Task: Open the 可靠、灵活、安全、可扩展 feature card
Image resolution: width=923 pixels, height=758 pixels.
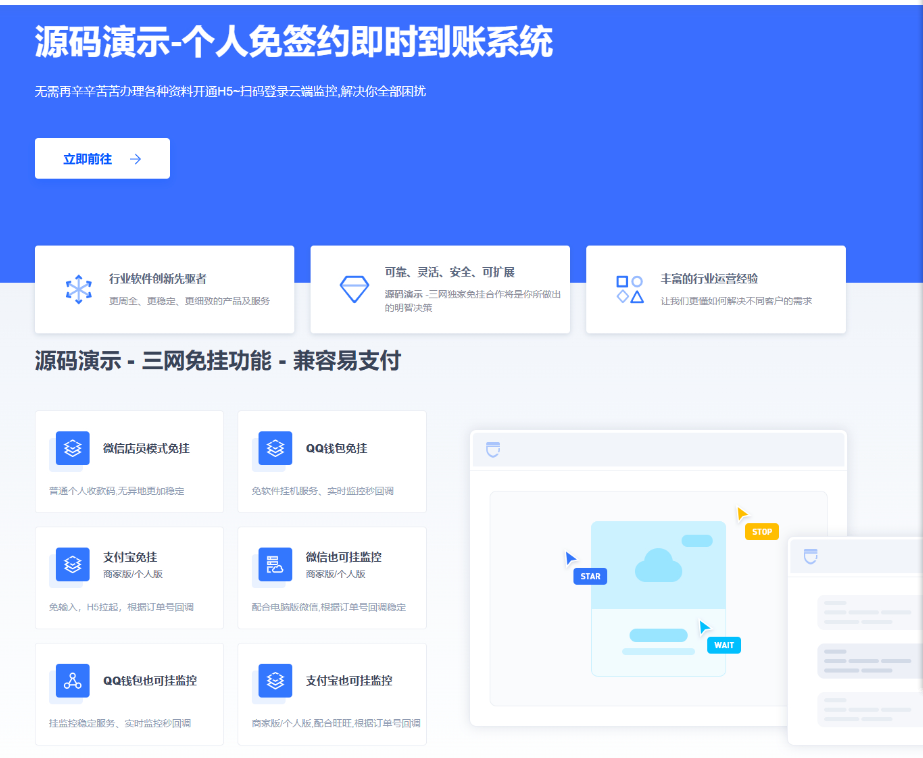Action: (x=440, y=289)
